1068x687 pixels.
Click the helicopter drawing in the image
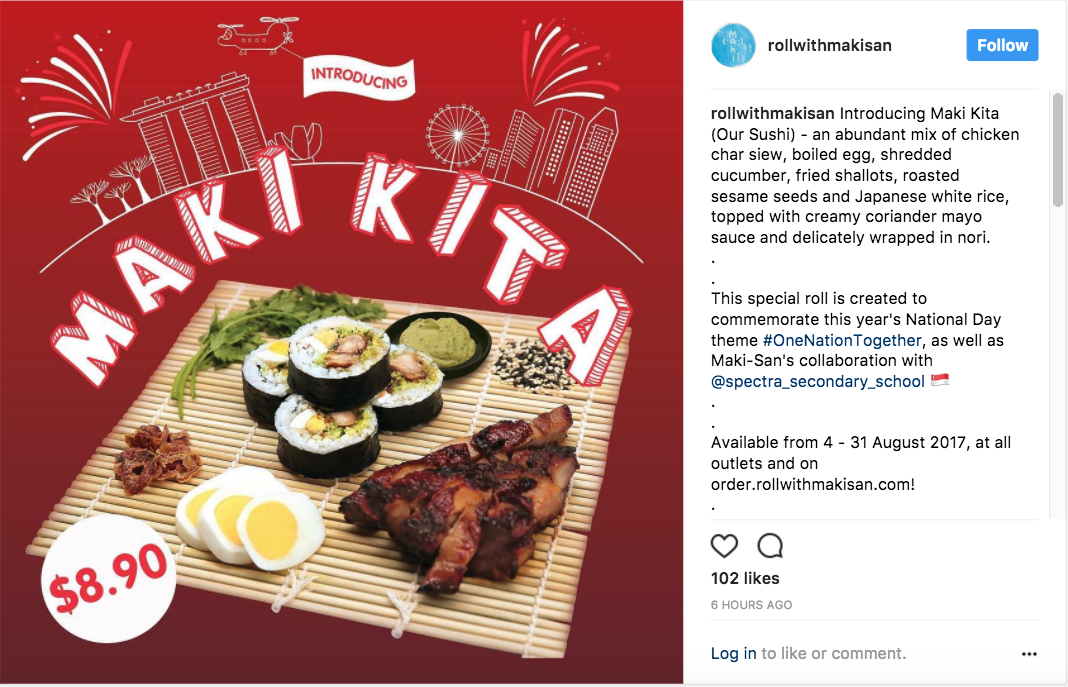(259, 36)
